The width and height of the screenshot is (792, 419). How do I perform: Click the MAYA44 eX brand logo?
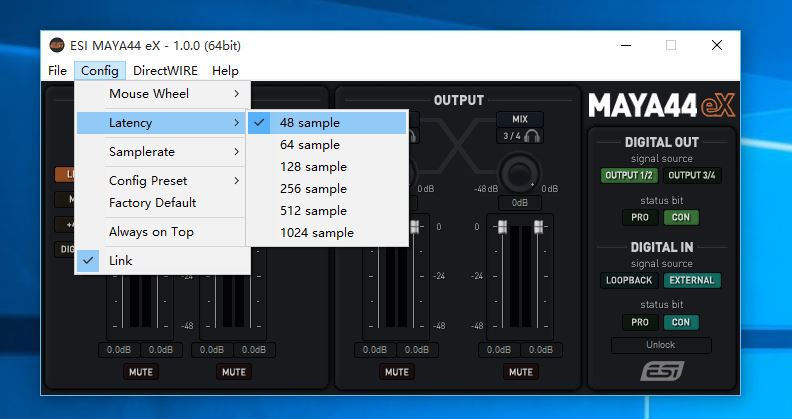click(x=661, y=105)
